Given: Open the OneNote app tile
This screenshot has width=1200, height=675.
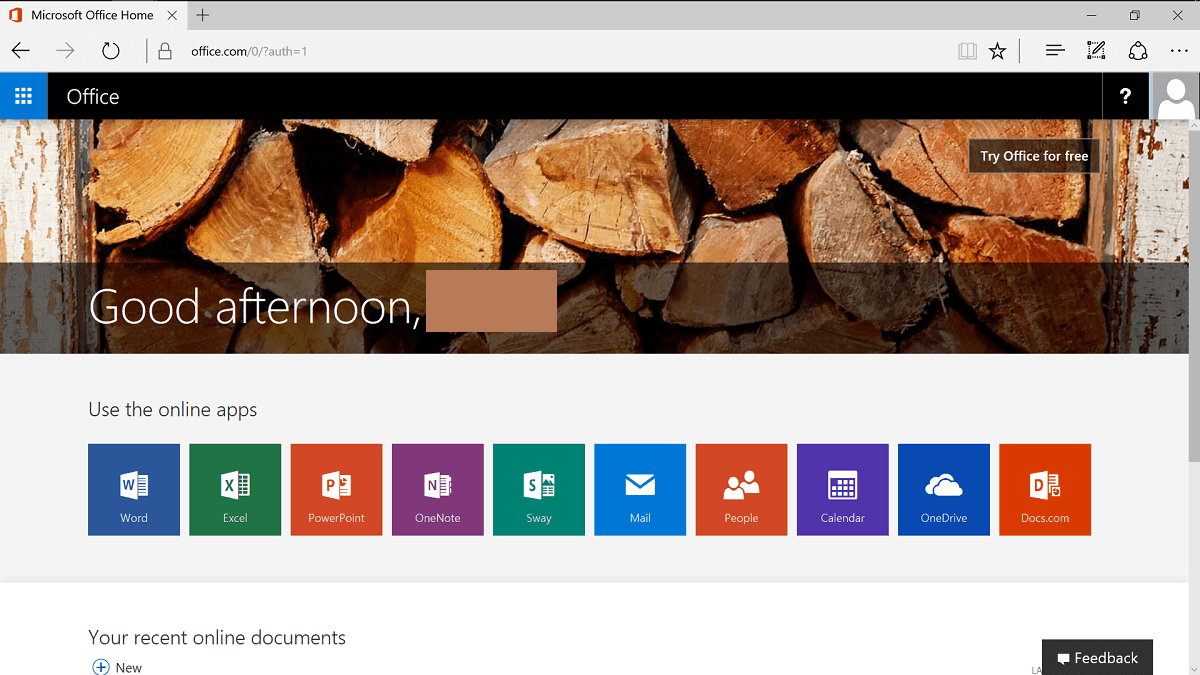Looking at the screenshot, I should 438,490.
